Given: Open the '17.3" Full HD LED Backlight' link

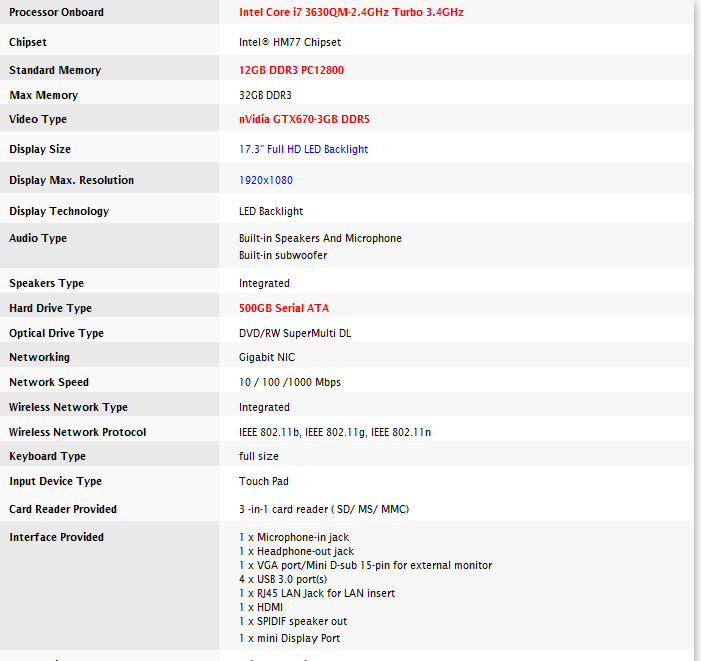Looking at the screenshot, I should [x=303, y=149].
